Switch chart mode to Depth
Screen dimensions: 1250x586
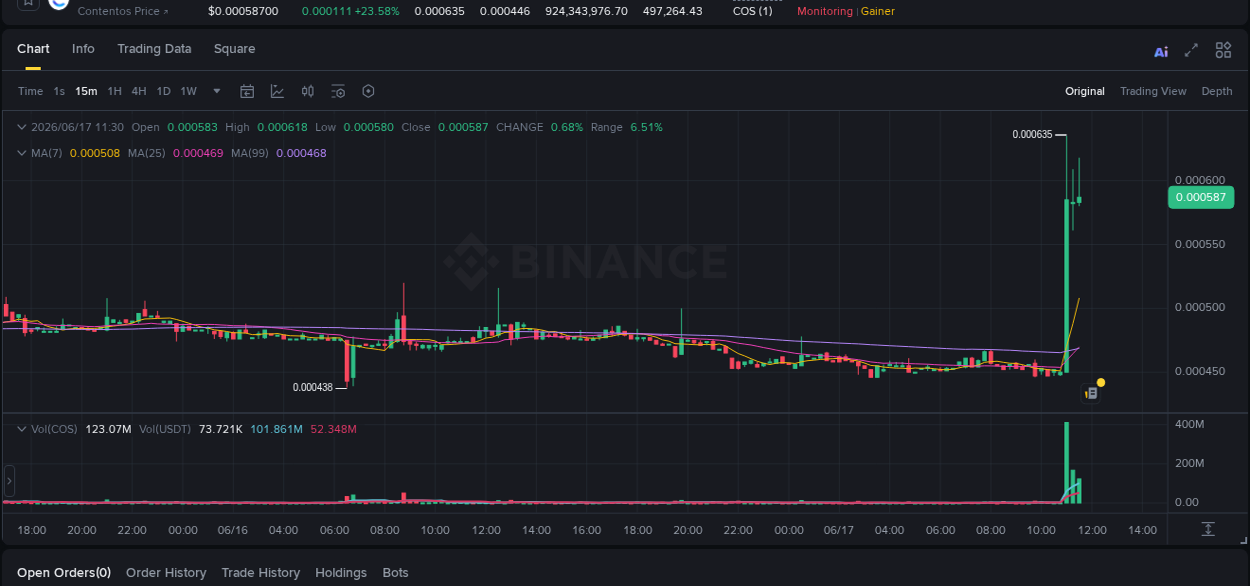(1217, 91)
